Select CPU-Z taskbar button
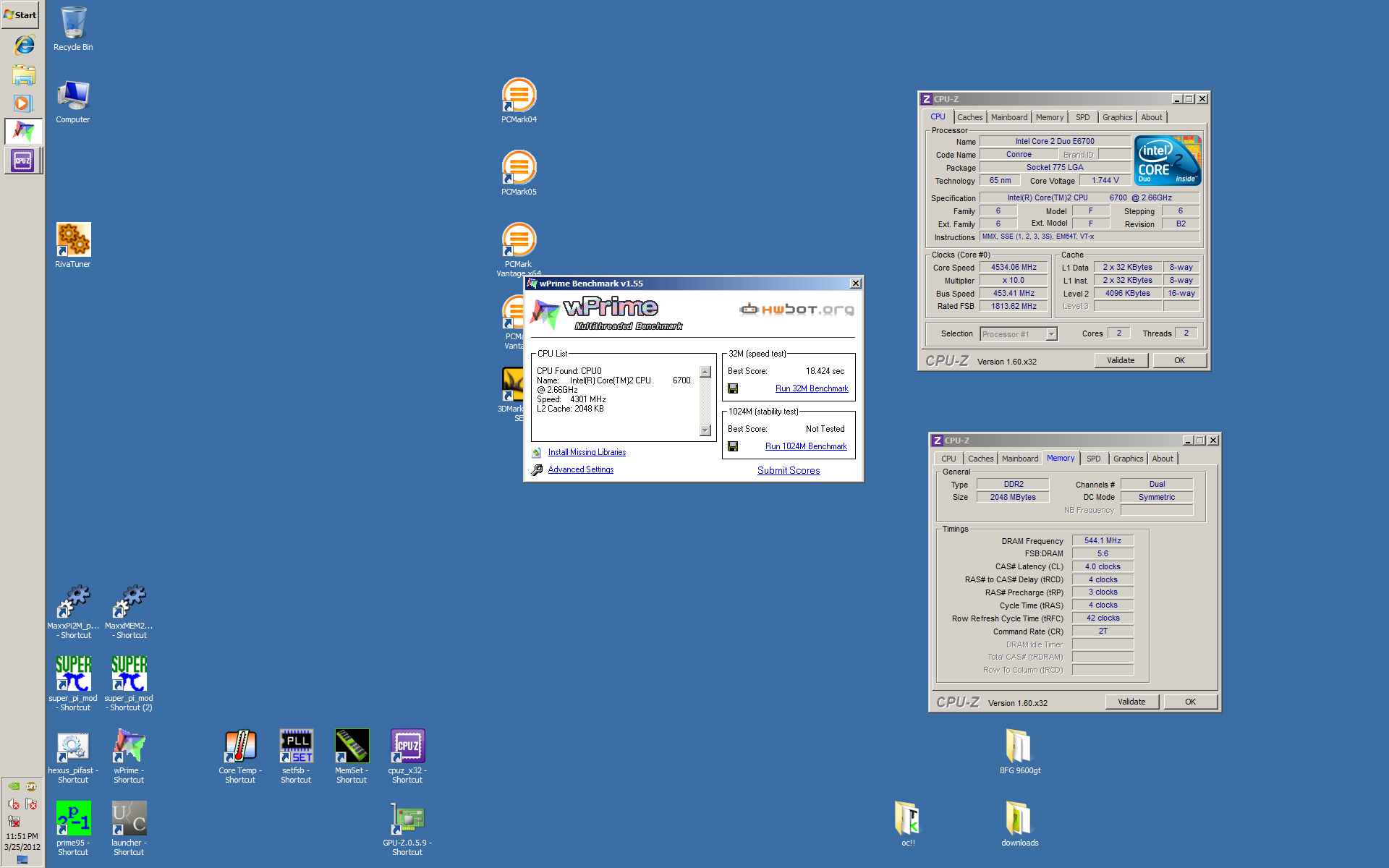1389x868 pixels. point(24,160)
